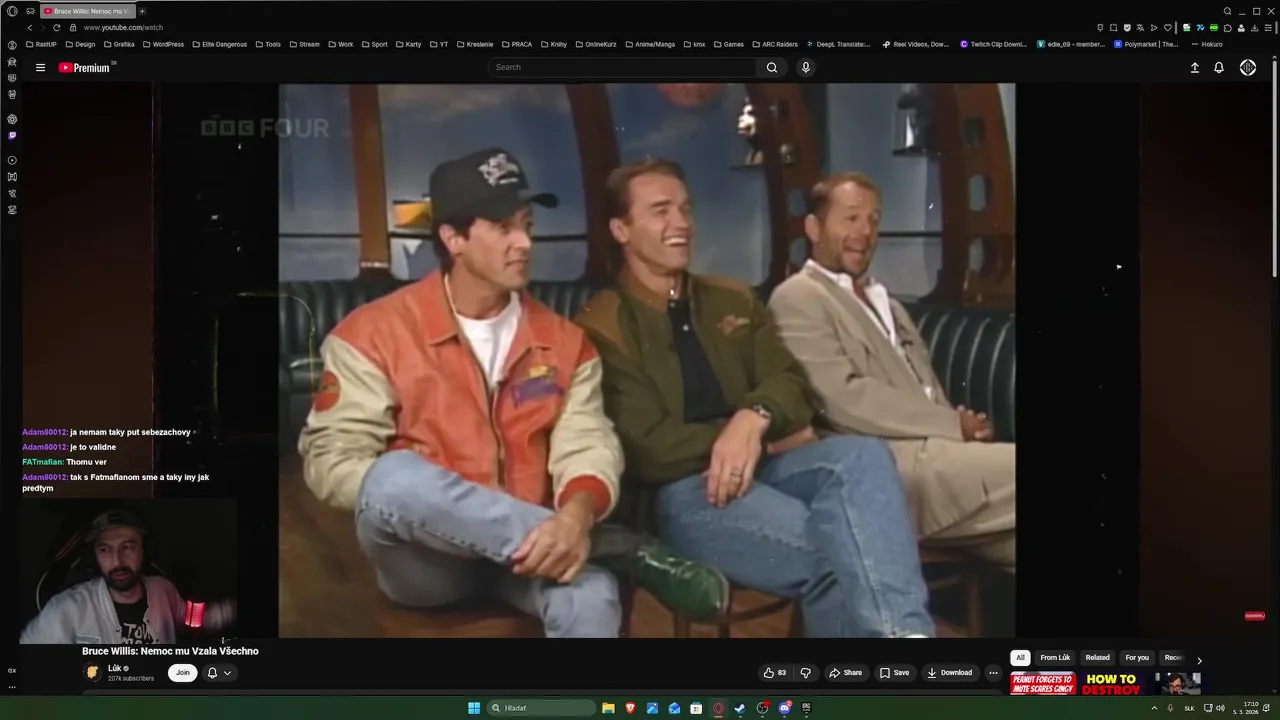Open the Stream bookmarks folder

[304, 44]
